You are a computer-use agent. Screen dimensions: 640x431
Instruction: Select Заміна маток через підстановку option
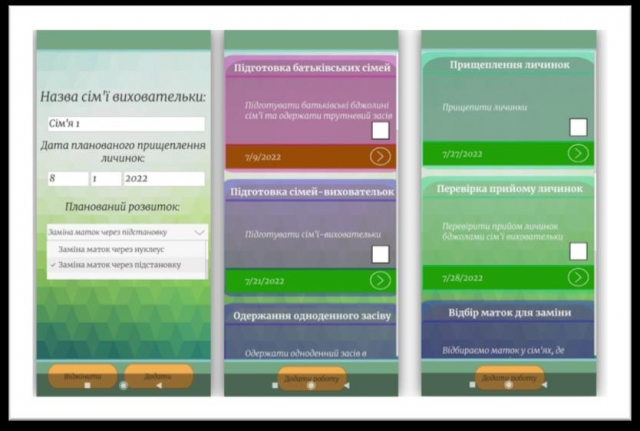coord(127,265)
